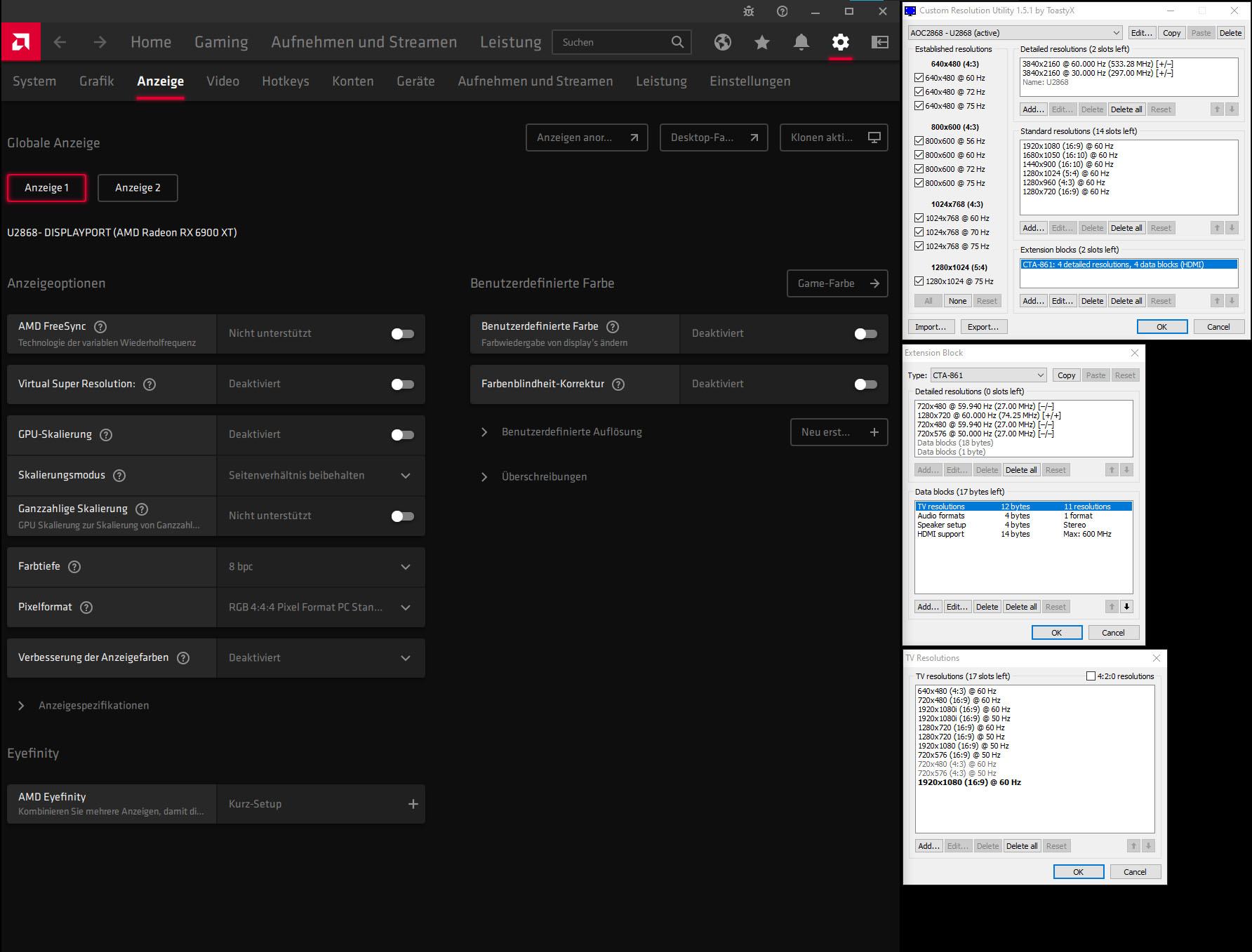This screenshot has height=952, width=1252.
Task: Open Verbesserung der Anzeigefarben dropdown
Action: 321,658
